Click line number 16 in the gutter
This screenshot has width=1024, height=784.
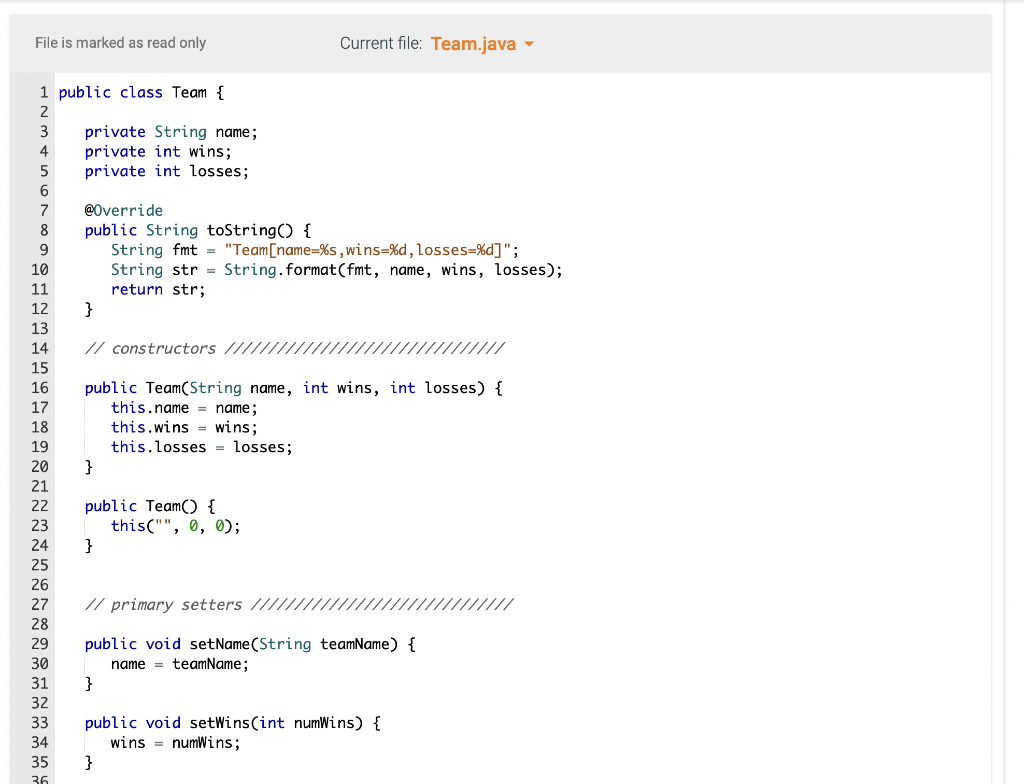(x=39, y=388)
